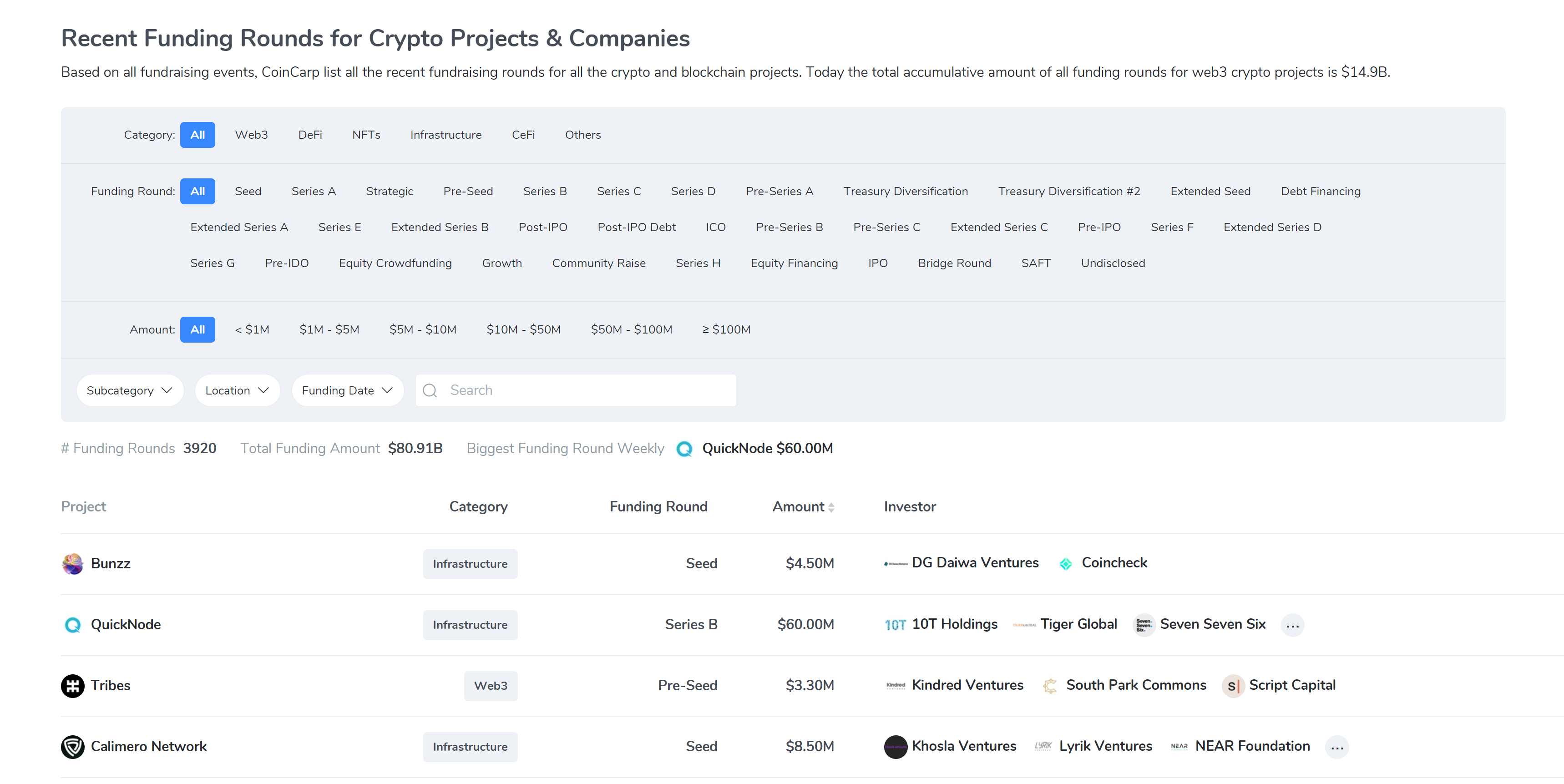Select the Pre-Seed funding round tab
This screenshot has width=1564, height=784.
click(467, 191)
